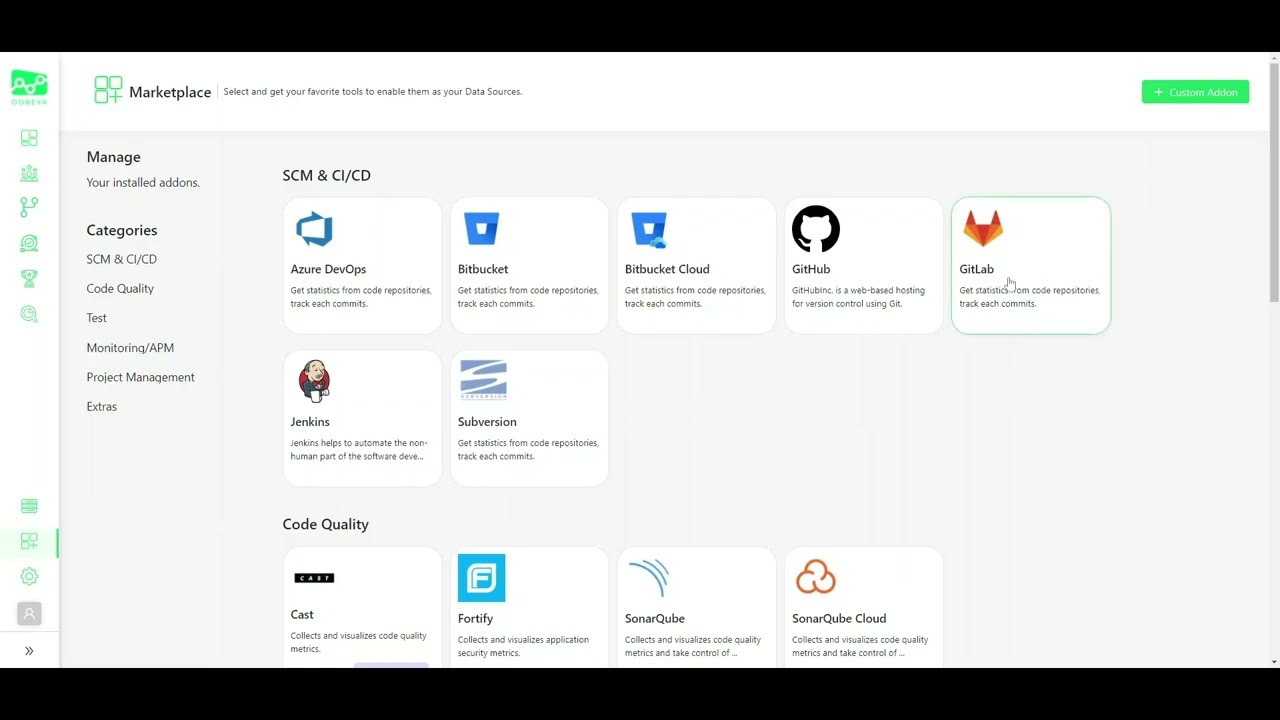Select the Test category
The height and width of the screenshot is (720, 1280).
pyautogui.click(x=96, y=318)
